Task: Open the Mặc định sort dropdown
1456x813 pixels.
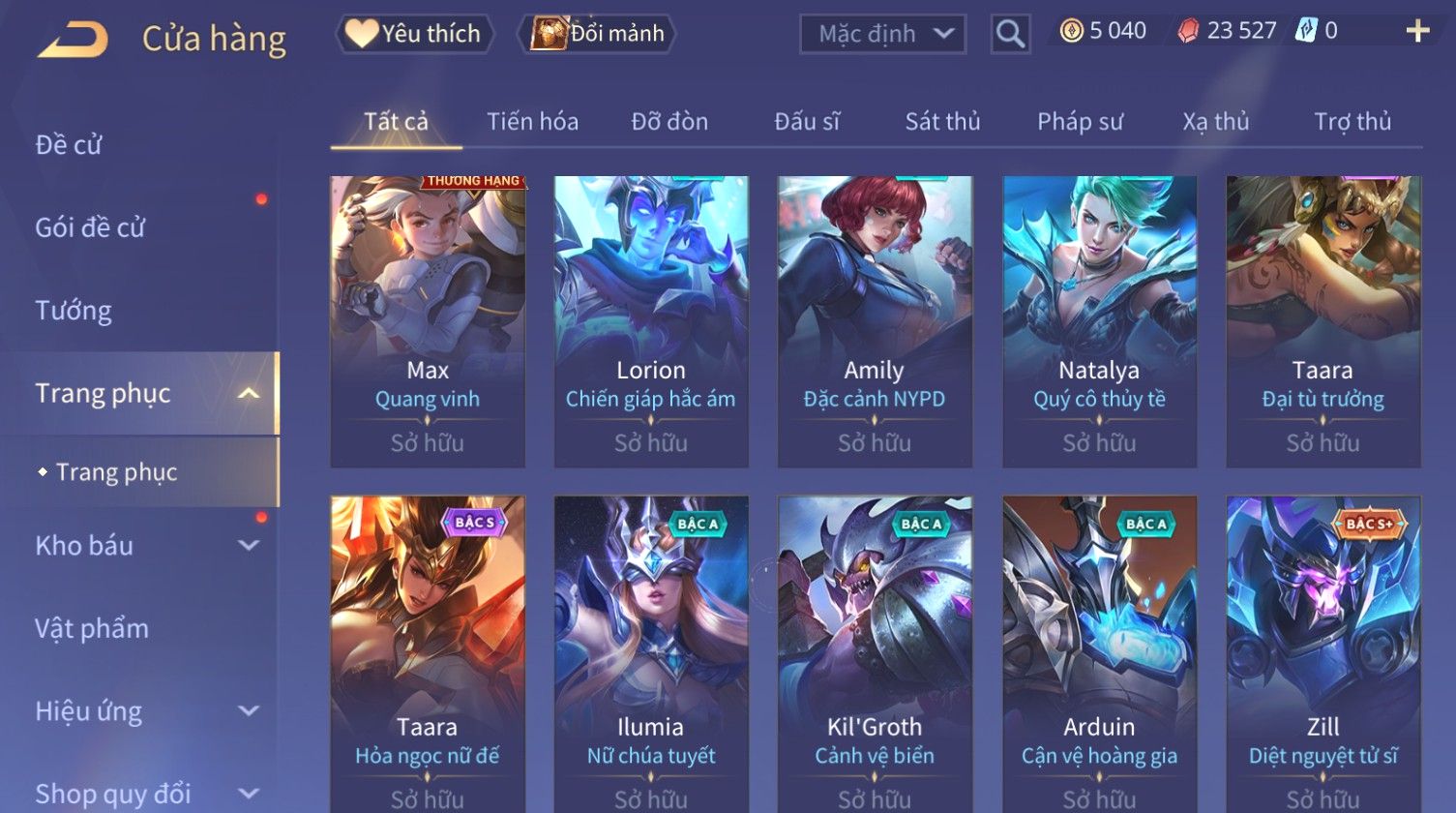Action: coord(882,35)
